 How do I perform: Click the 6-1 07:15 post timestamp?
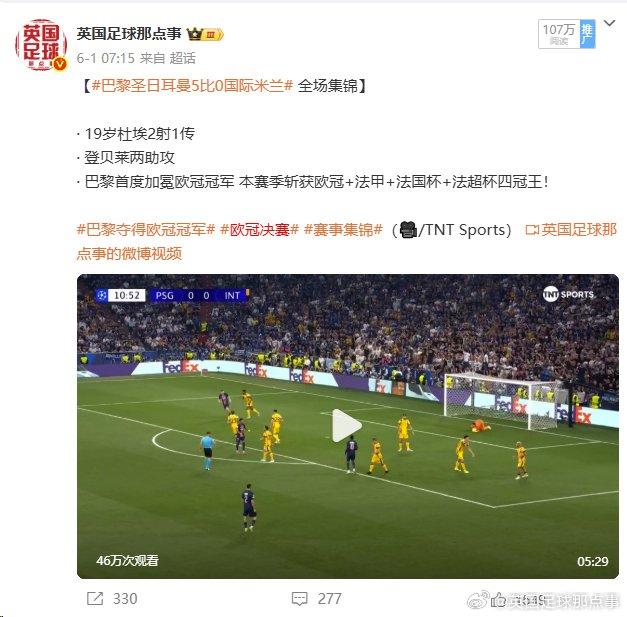106,58
